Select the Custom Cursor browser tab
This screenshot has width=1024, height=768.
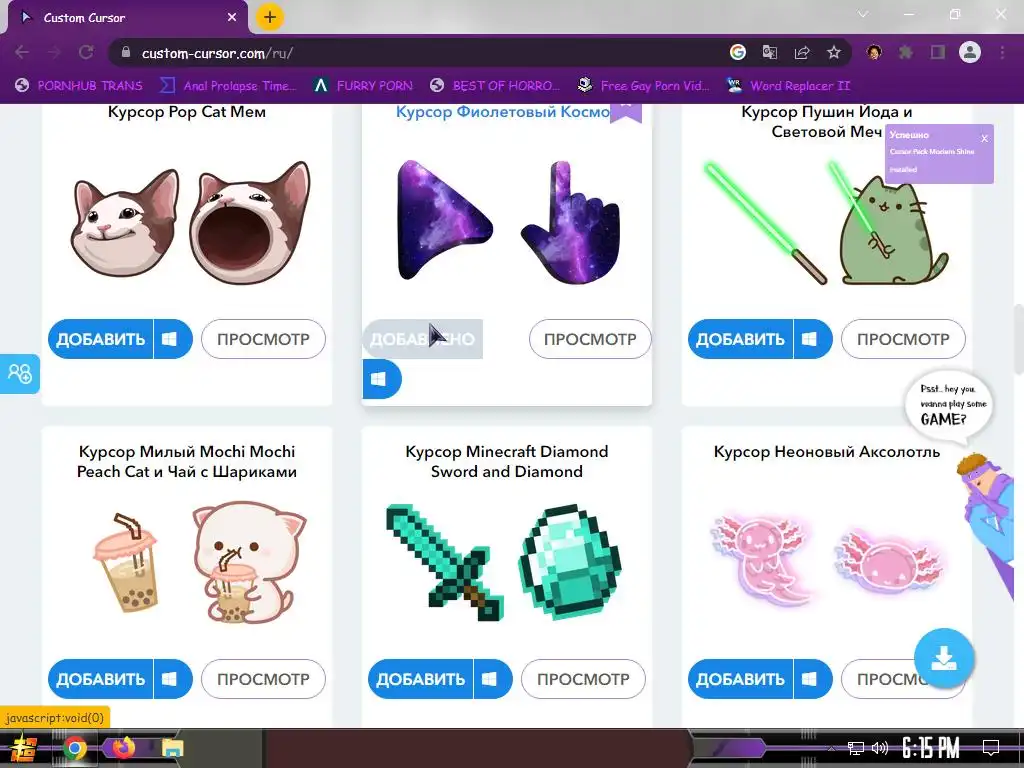[x=127, y=18]
